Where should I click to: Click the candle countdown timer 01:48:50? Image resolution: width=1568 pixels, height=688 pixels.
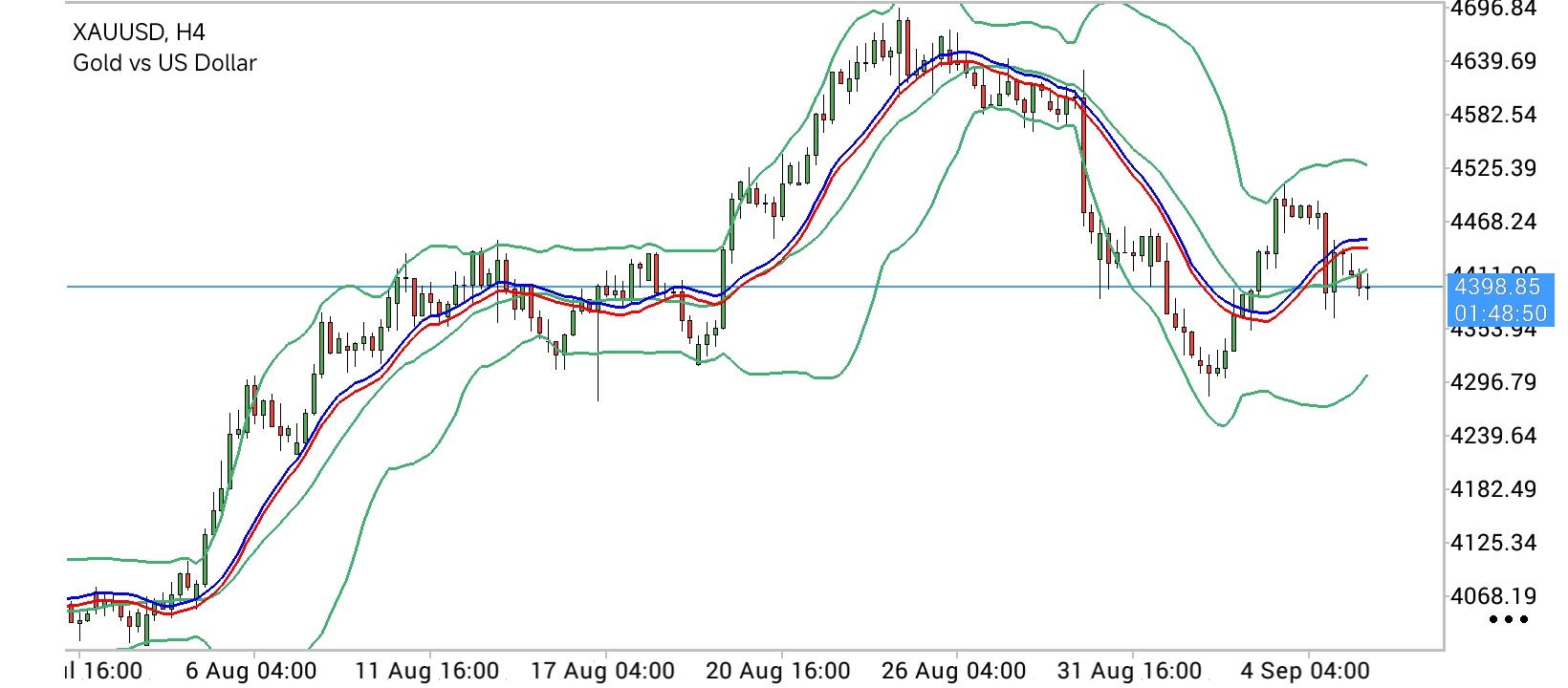(1500, 313)
